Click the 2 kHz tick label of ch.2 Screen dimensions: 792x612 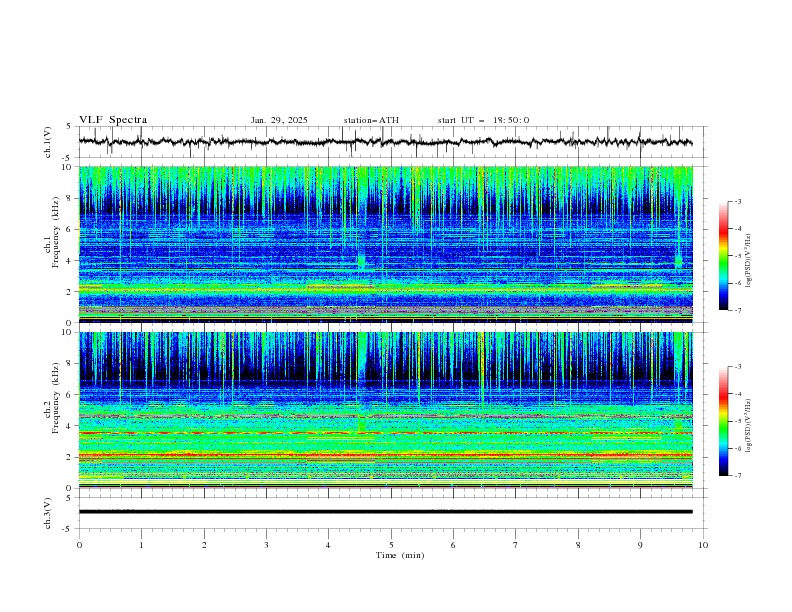point(68,457)
